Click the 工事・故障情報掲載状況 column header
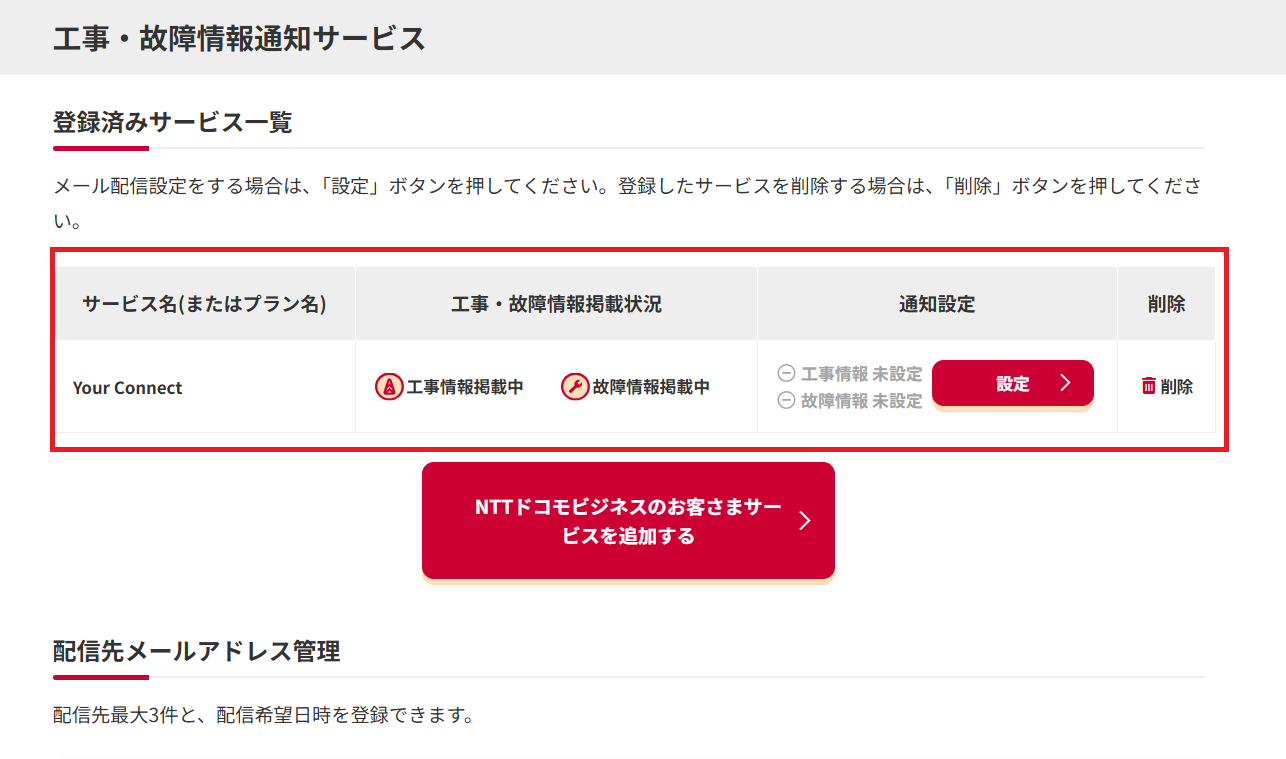 (x=556, y=304)
